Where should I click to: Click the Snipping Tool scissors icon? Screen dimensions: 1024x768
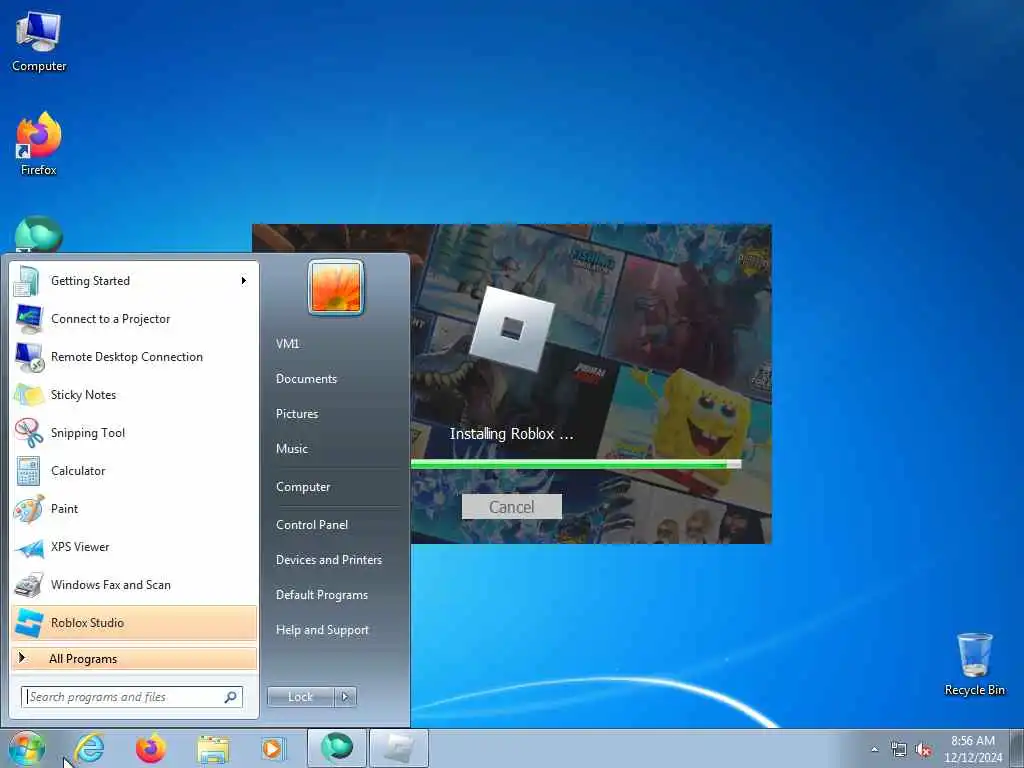pyautogui.click(x=29, y=433)
